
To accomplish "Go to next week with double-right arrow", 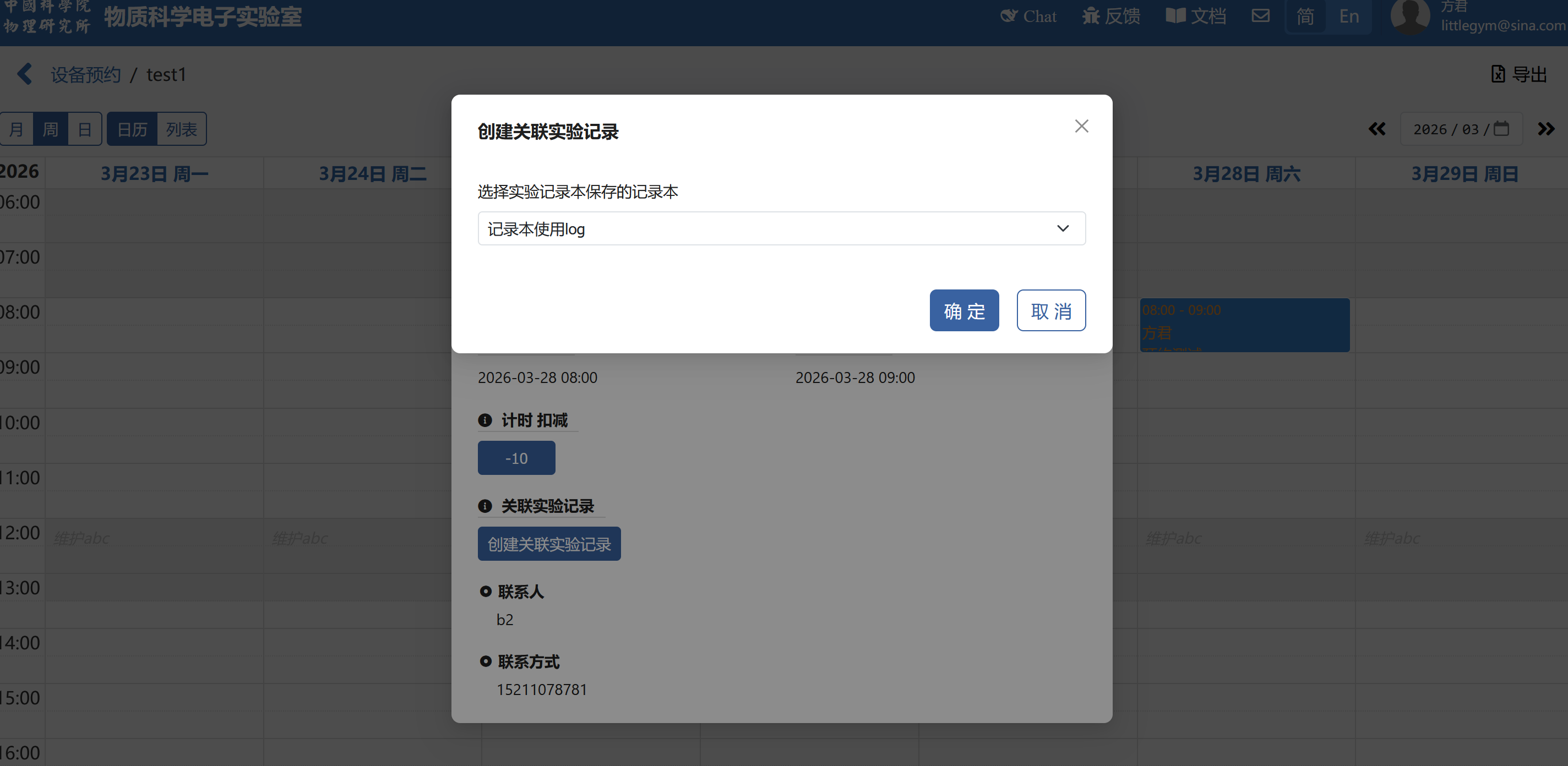I will [x=1545, y=129].
